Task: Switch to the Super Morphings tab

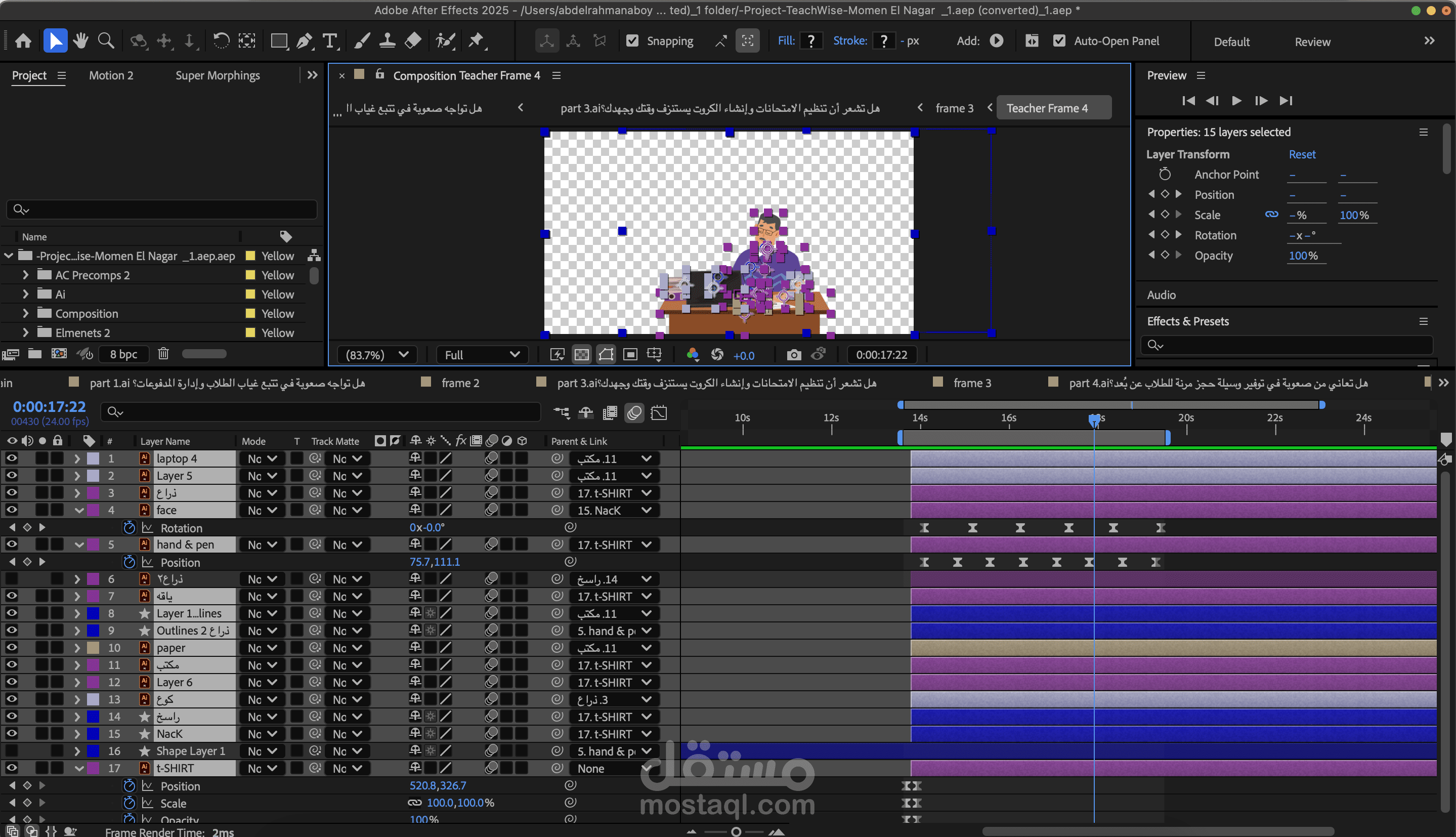Action: click(217, 75)
